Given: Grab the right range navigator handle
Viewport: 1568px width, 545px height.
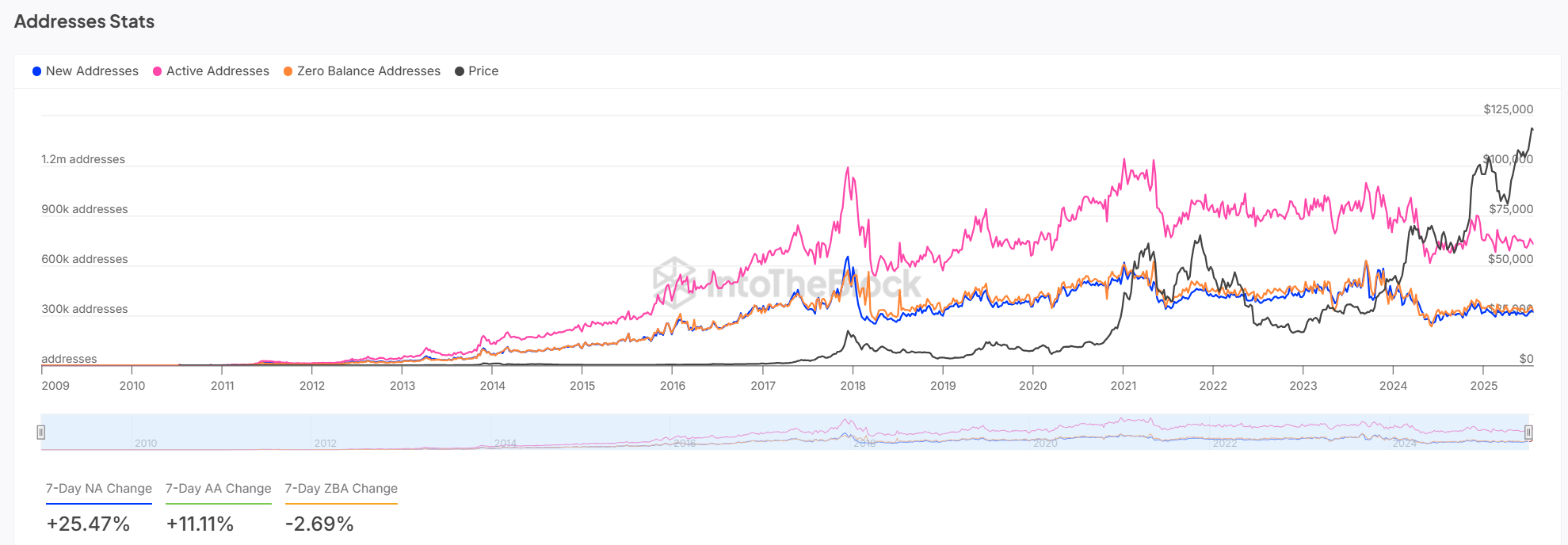Looking at the screenshot, I should pyautogui.click(x=1528, y=432).
